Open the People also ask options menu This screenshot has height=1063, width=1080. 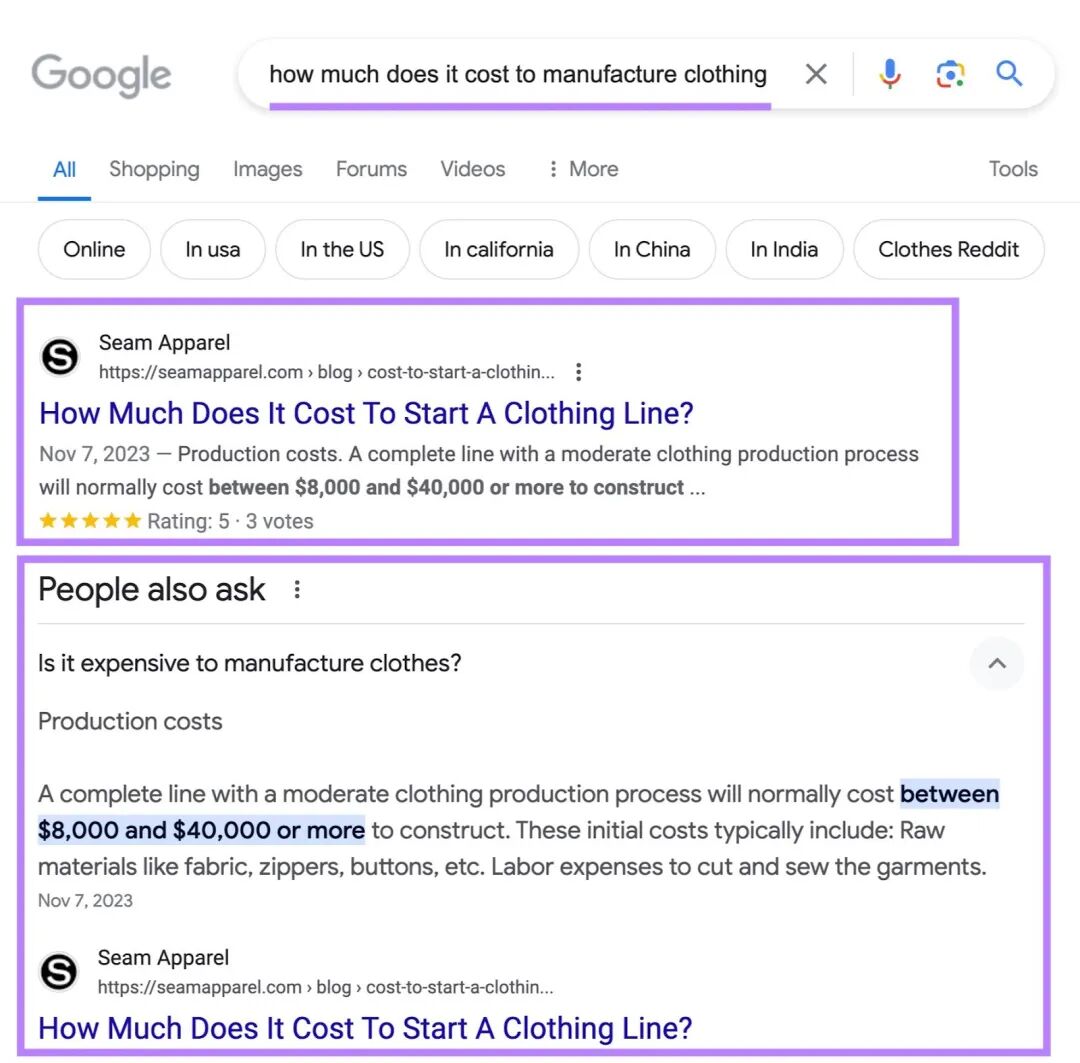click(297, 590)
